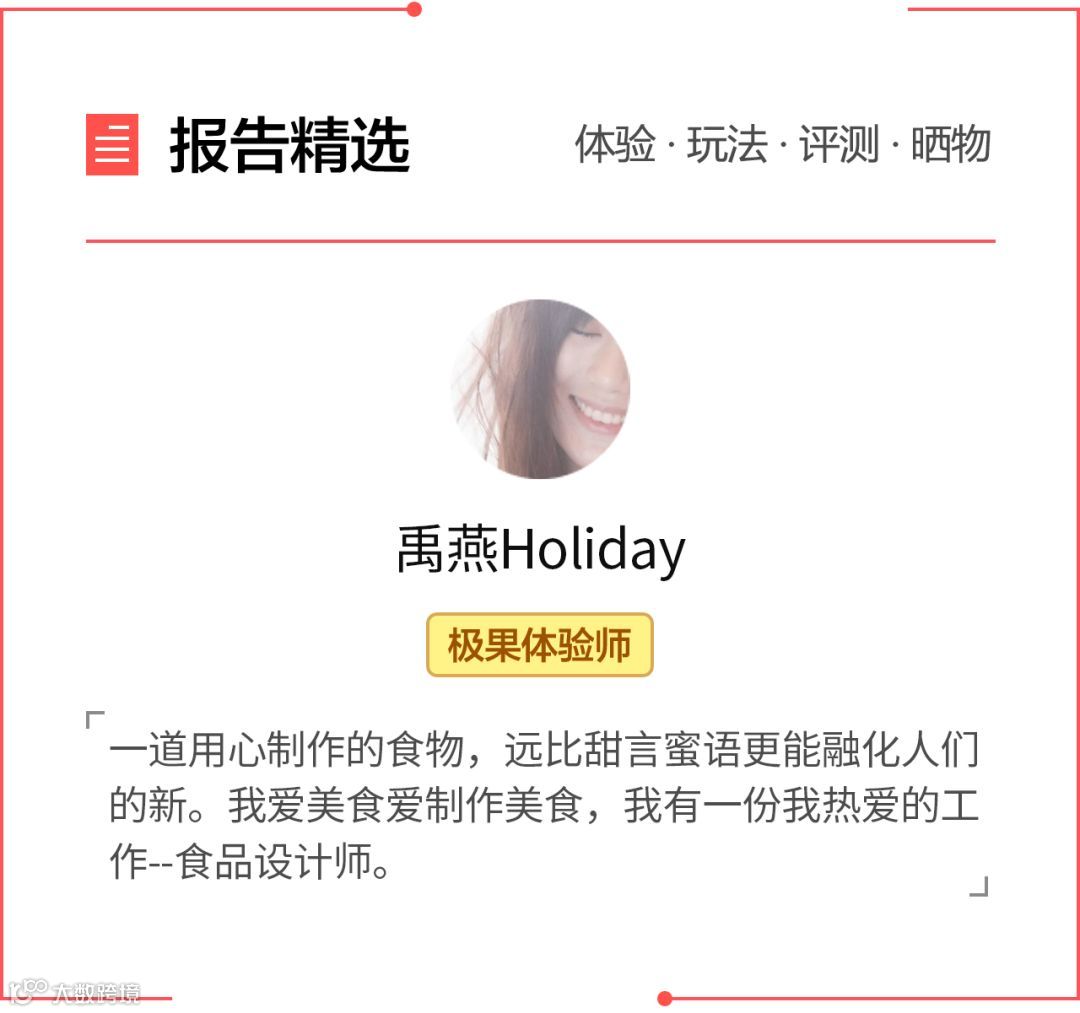Click the red dot on top border
Image resolution: width=1080 pixels, height=1013 pixels.
[414, 9]
